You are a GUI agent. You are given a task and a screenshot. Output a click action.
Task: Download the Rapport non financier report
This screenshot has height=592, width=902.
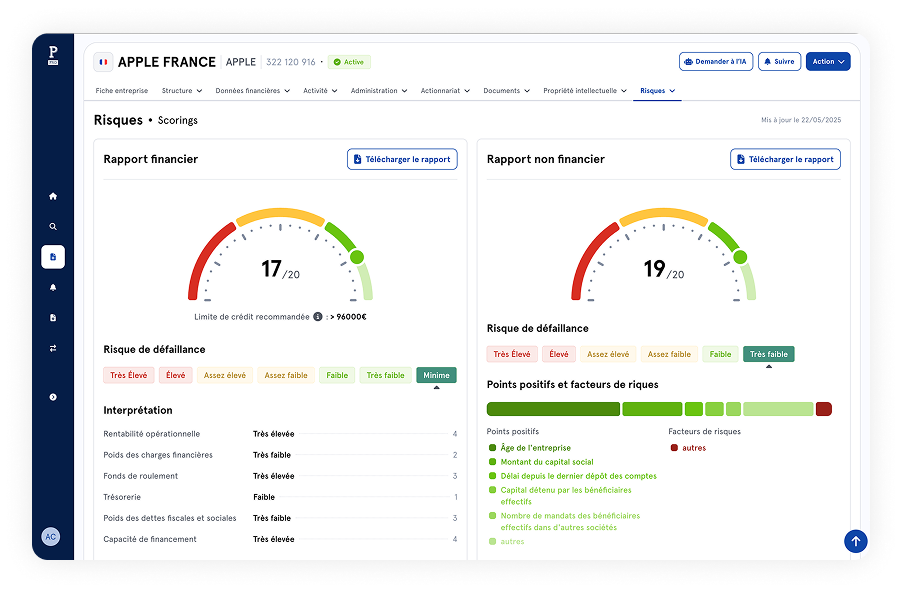[x=785, y=159]
